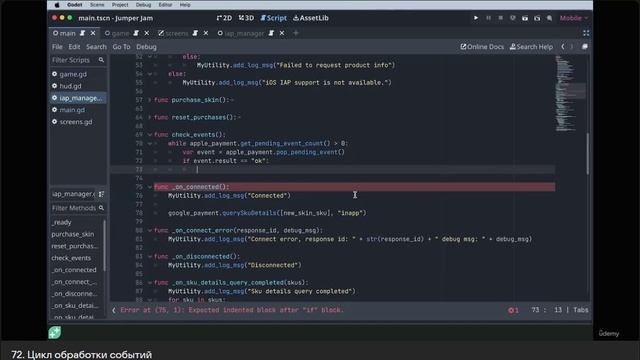
Task: Open main.gd in script list
Action: click(72, 110)
